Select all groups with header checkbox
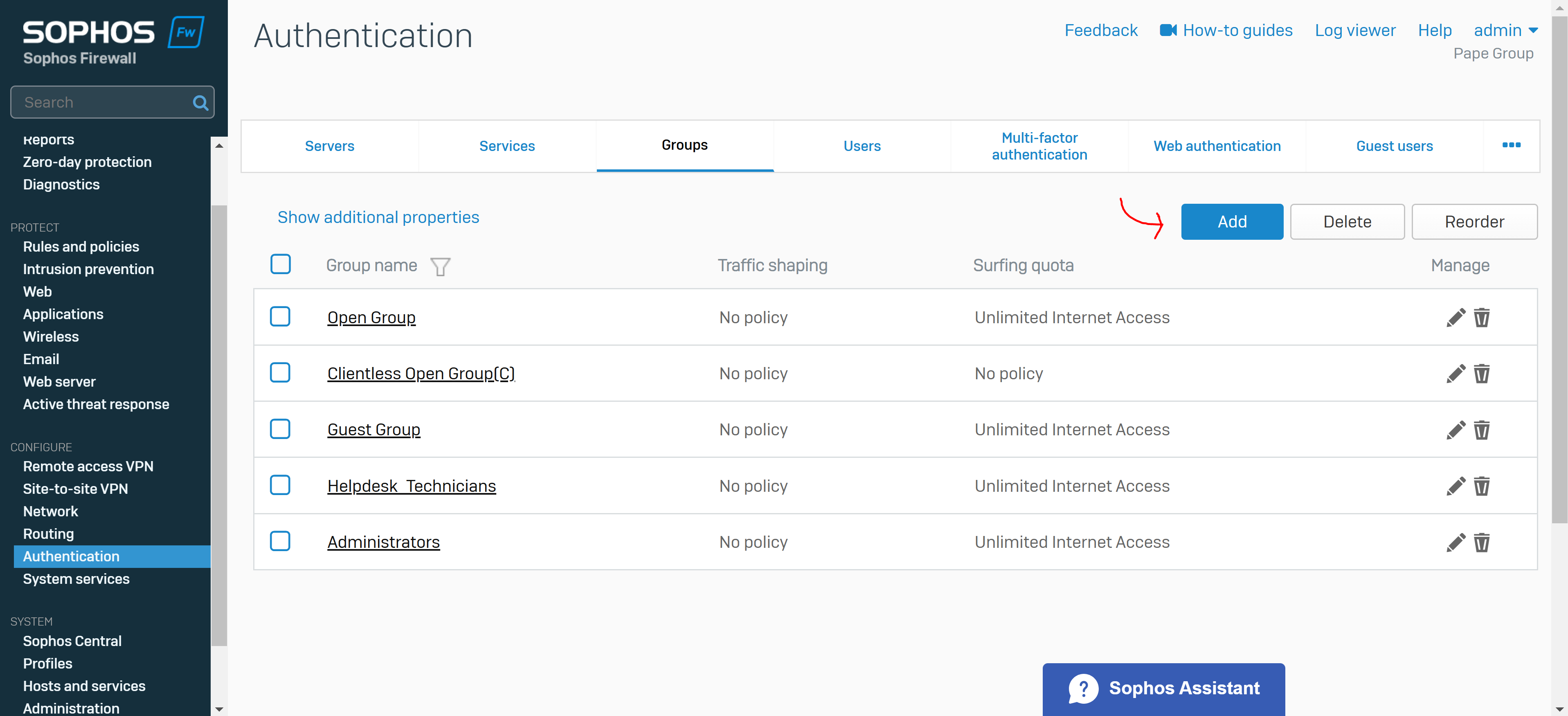Screen dimensions: 1568x716 click(x=281, y=264)
